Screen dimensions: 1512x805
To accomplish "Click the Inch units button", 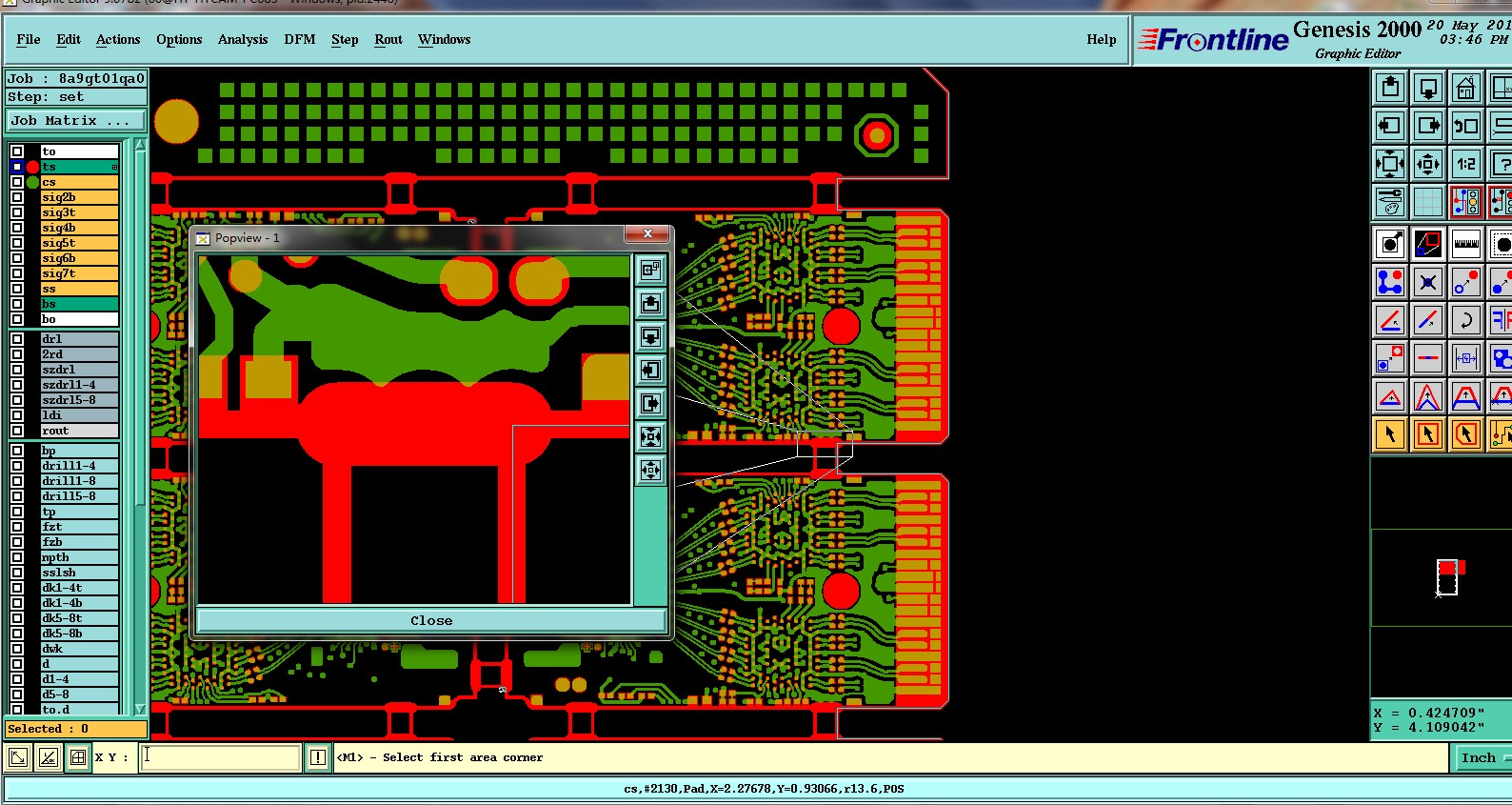I will pyautogui.click(x=1482, y=758).
